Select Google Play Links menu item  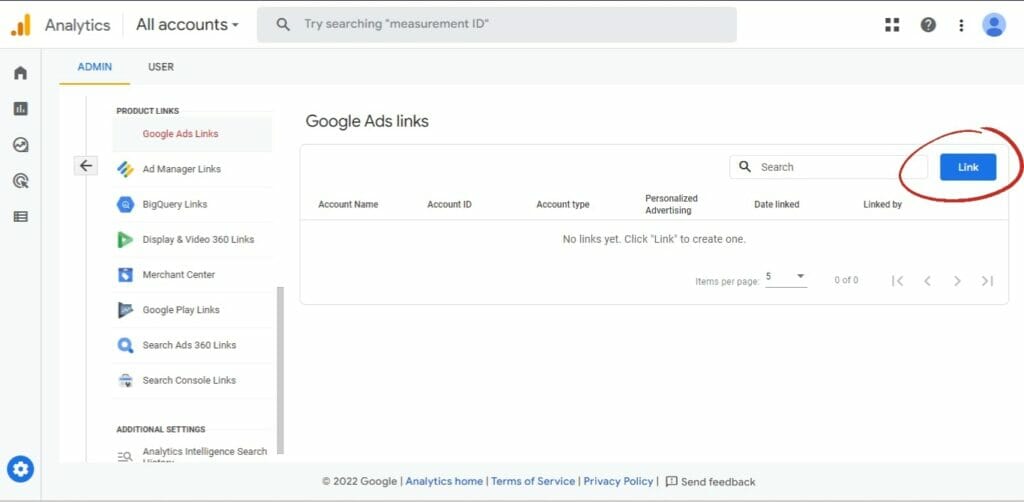[192, 310]
